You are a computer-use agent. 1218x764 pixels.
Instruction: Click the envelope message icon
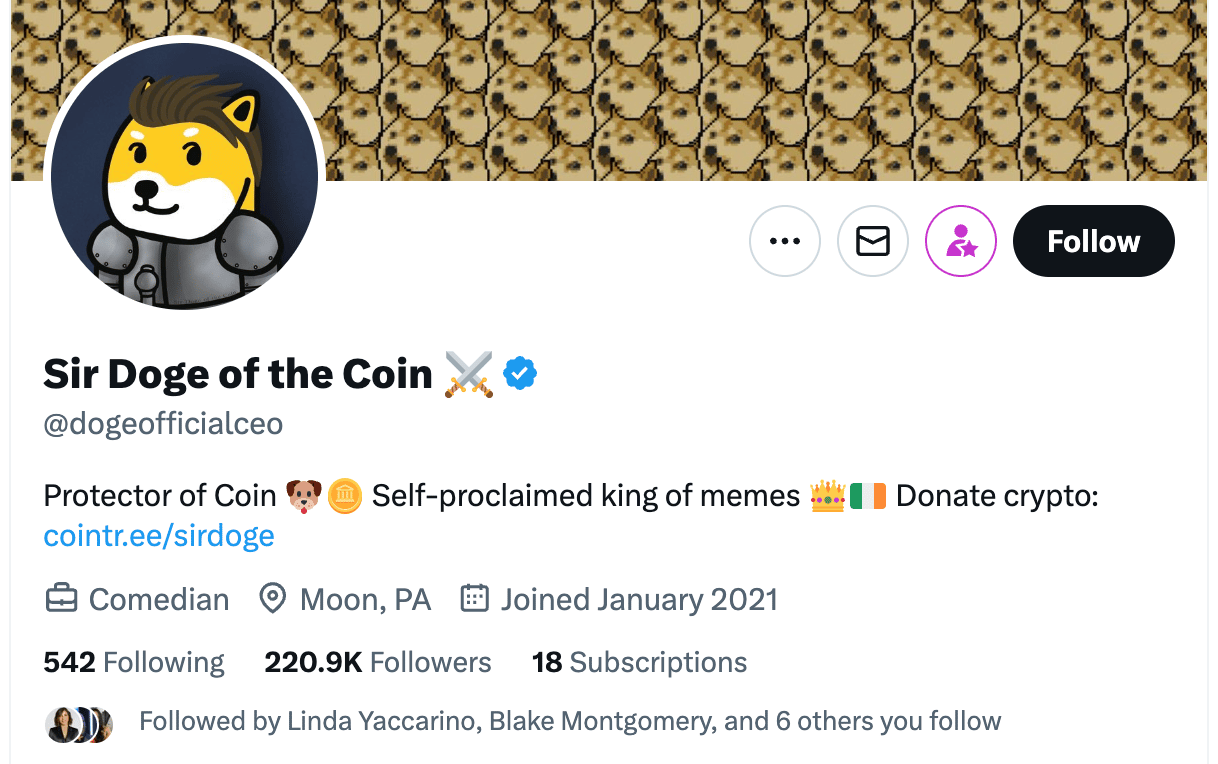coord(873,241)
